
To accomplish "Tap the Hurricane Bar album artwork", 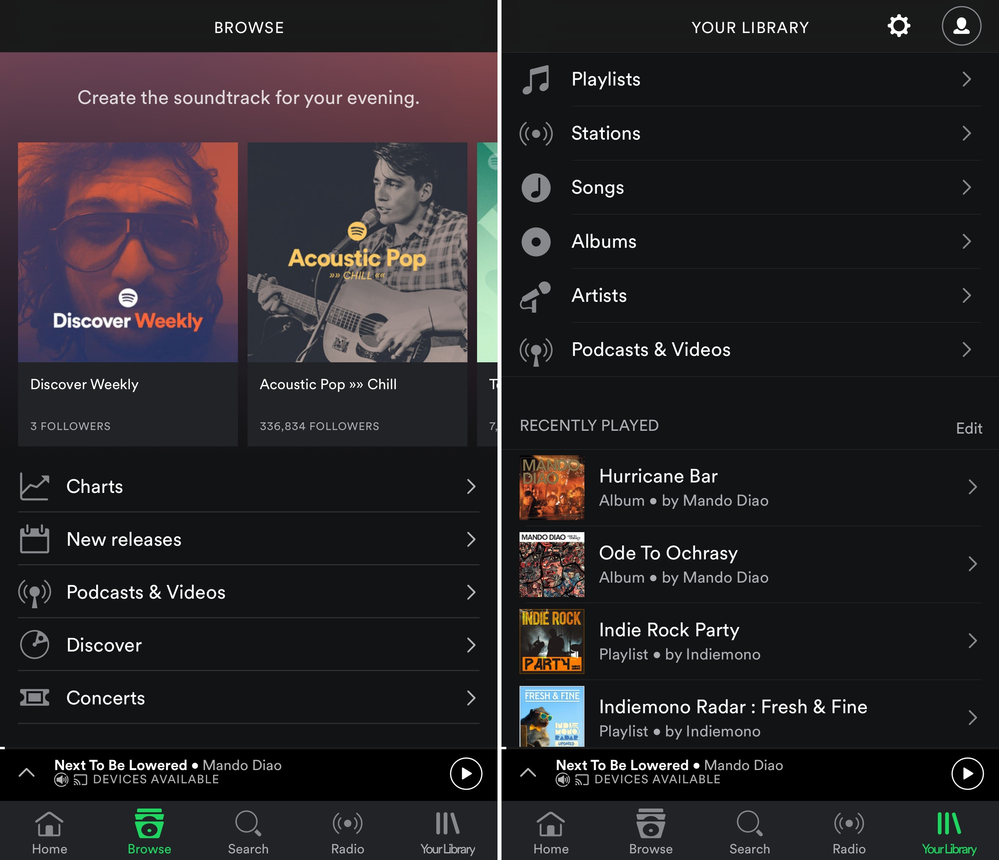I will click(x=552, y=487).
